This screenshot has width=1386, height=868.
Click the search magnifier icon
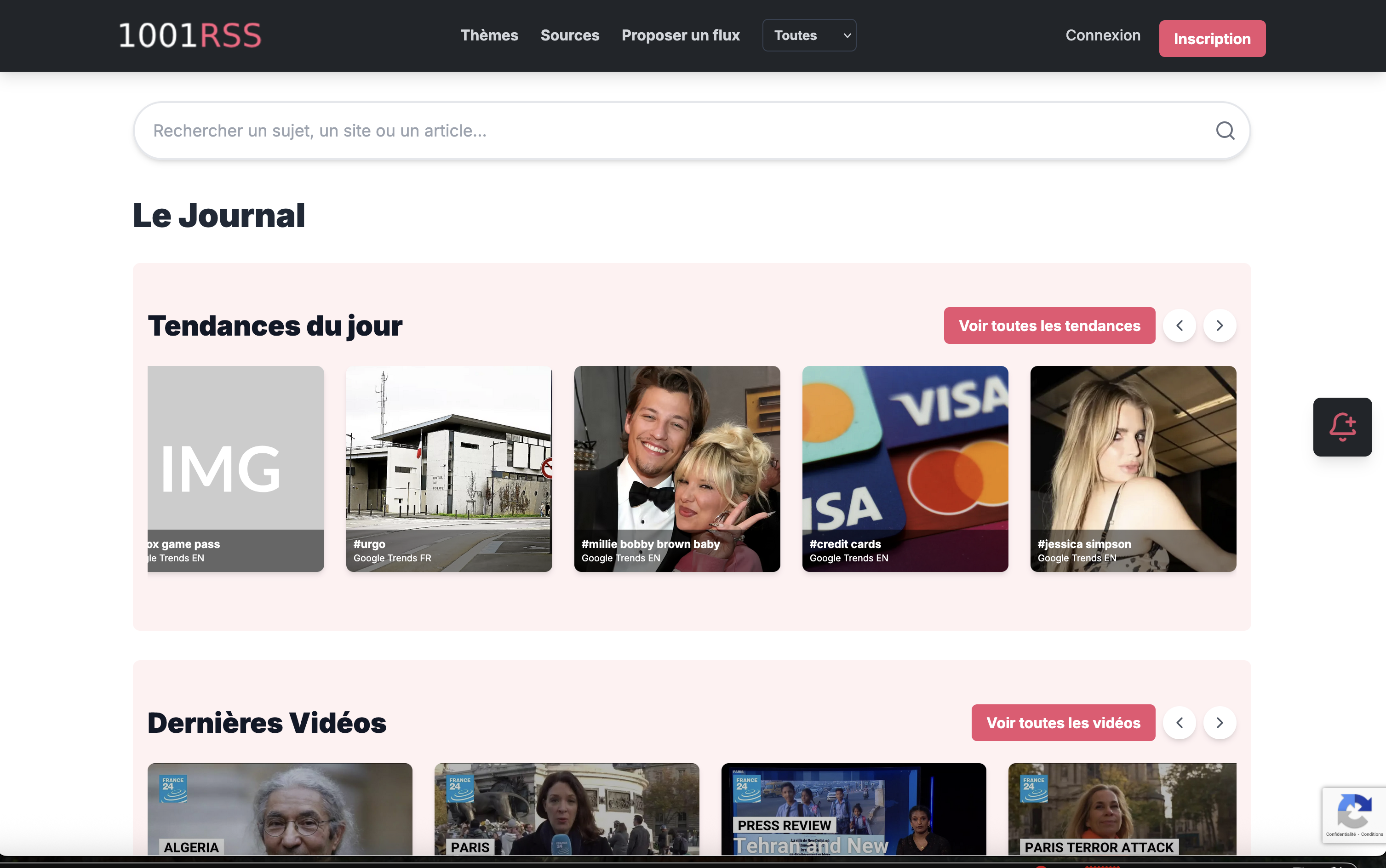tap(1225, 130)
